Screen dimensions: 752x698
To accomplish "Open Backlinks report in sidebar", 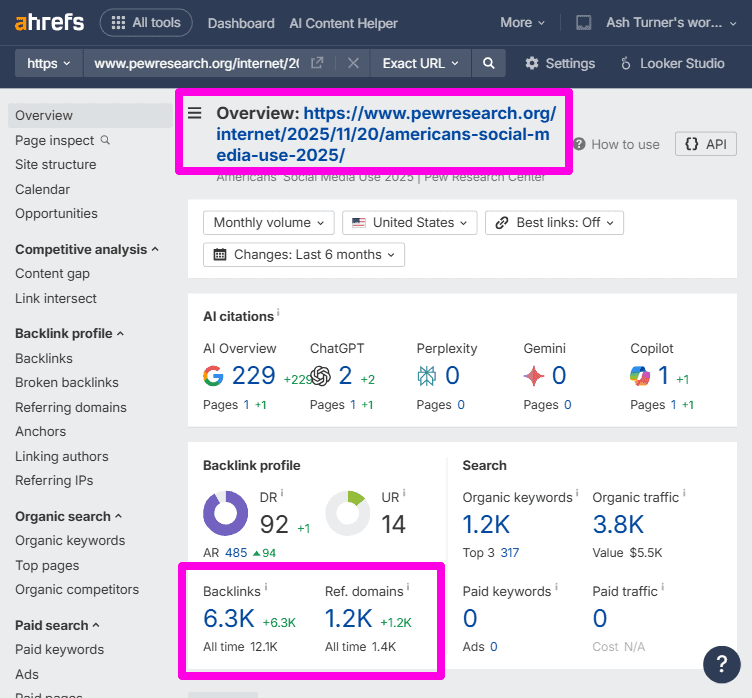I will tap(44, 358).
